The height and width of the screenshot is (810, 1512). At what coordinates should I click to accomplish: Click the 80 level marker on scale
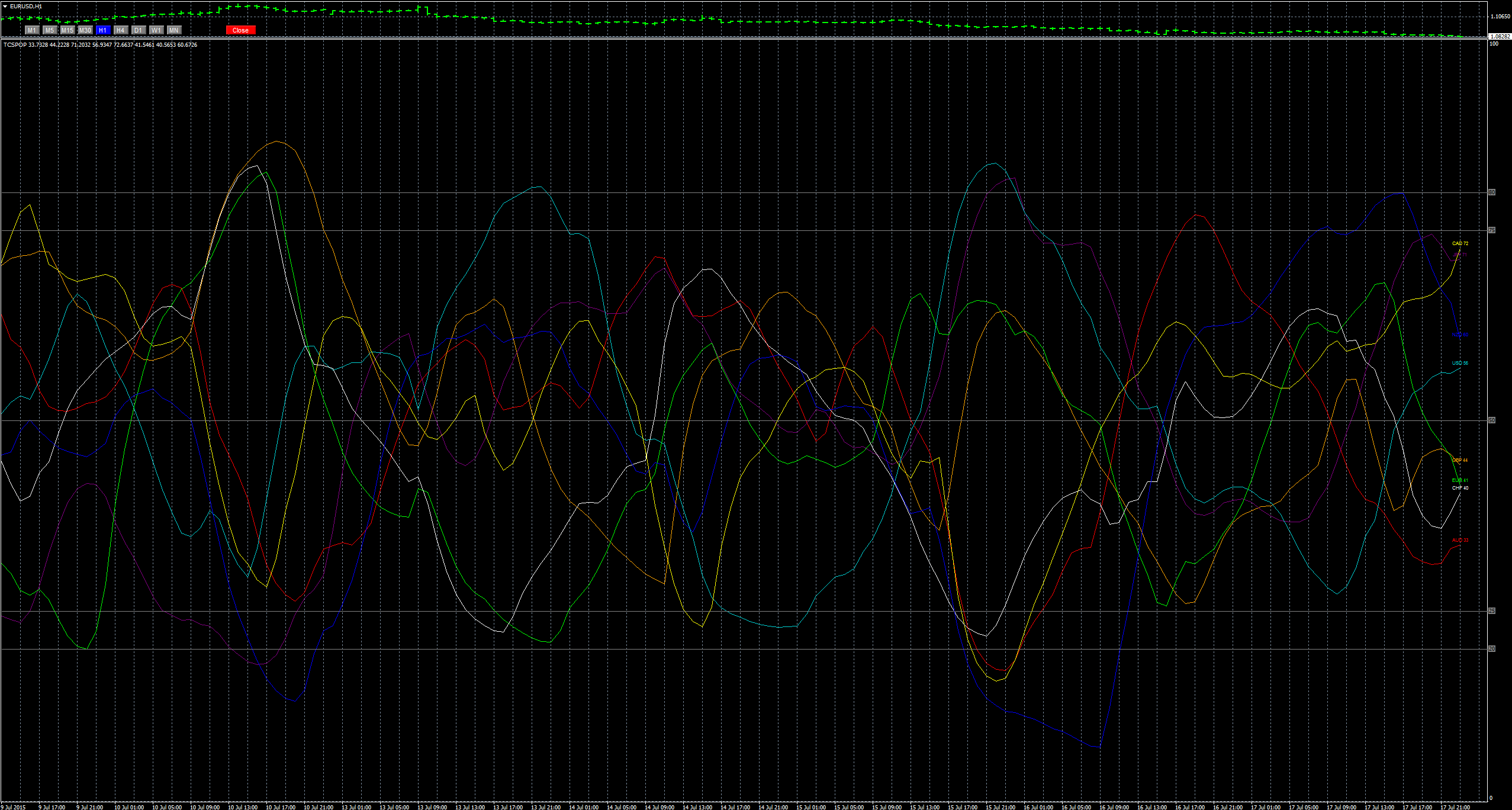pyautogui.click(x=1492, y=192)
